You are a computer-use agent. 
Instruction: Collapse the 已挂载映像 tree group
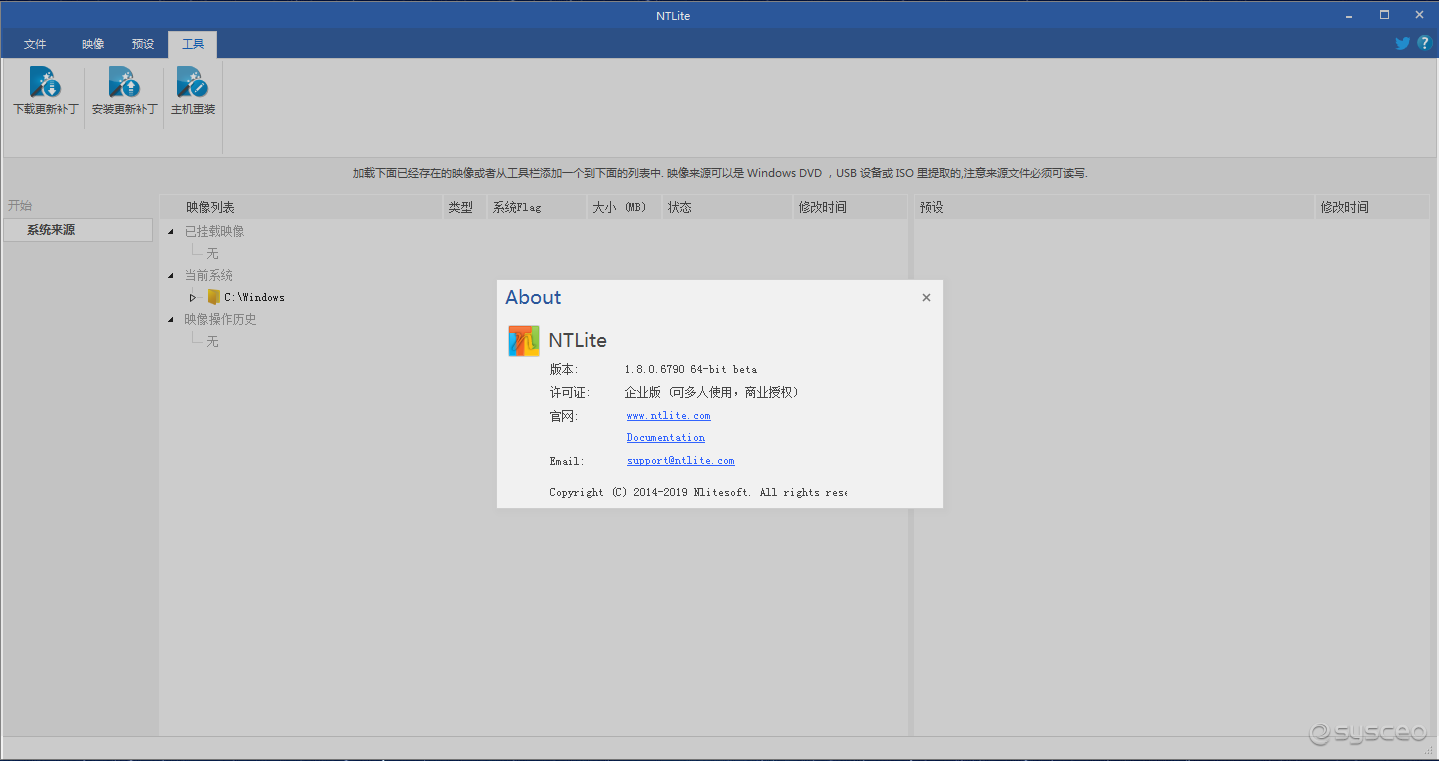coord(171,232)
